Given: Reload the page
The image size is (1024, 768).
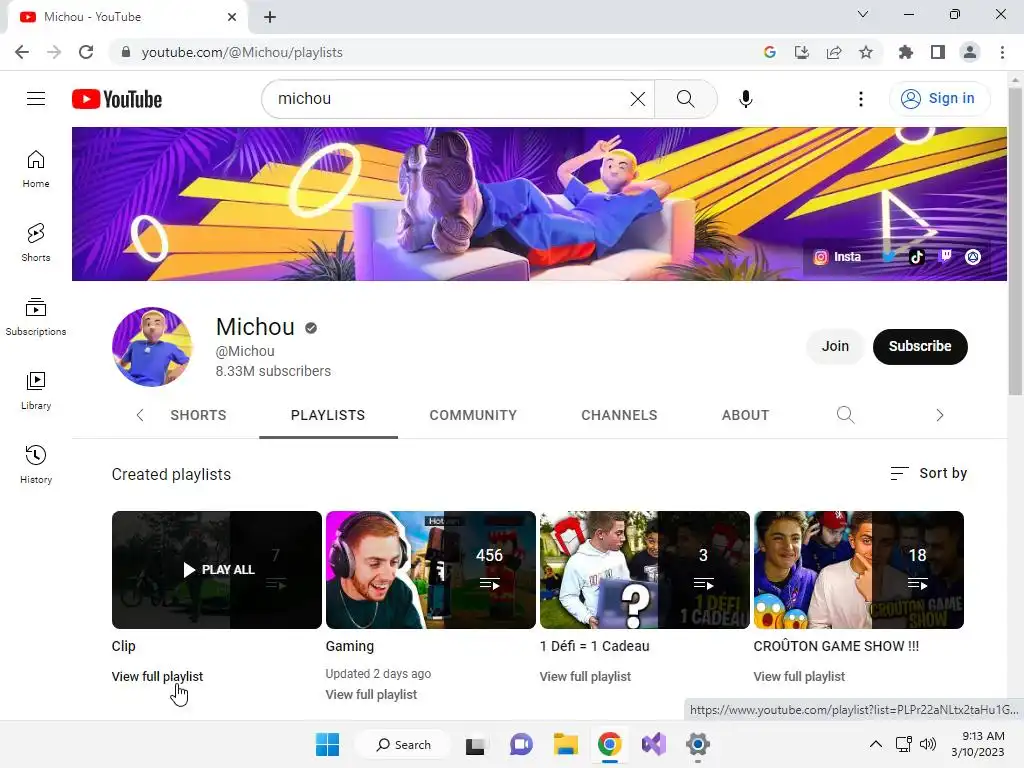Looking at the screenshot, I should point(86,52).
